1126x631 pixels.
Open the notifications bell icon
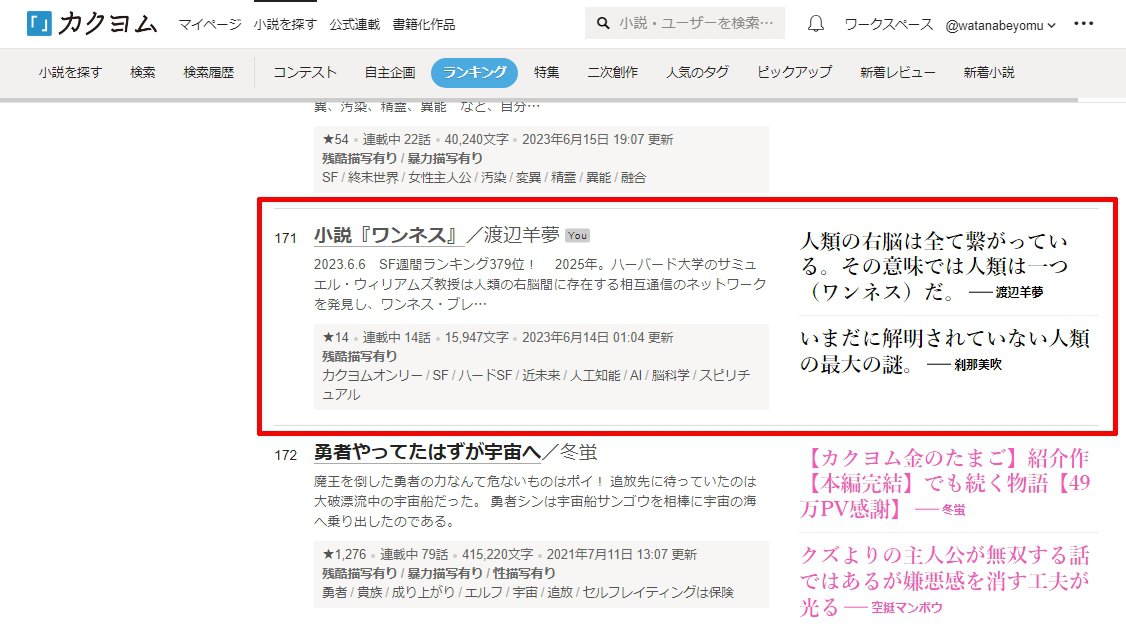(816, 24)
